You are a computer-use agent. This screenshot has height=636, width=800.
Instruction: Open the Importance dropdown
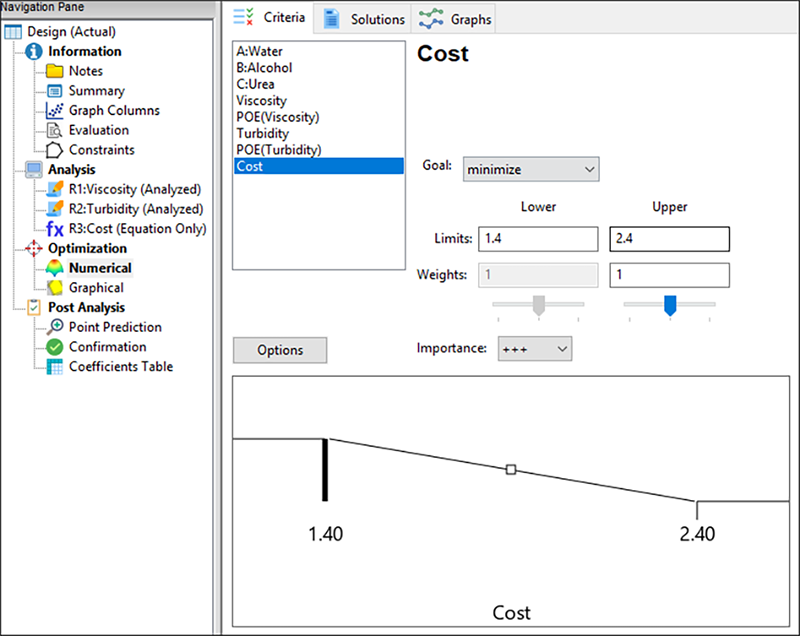coord(534,348)
